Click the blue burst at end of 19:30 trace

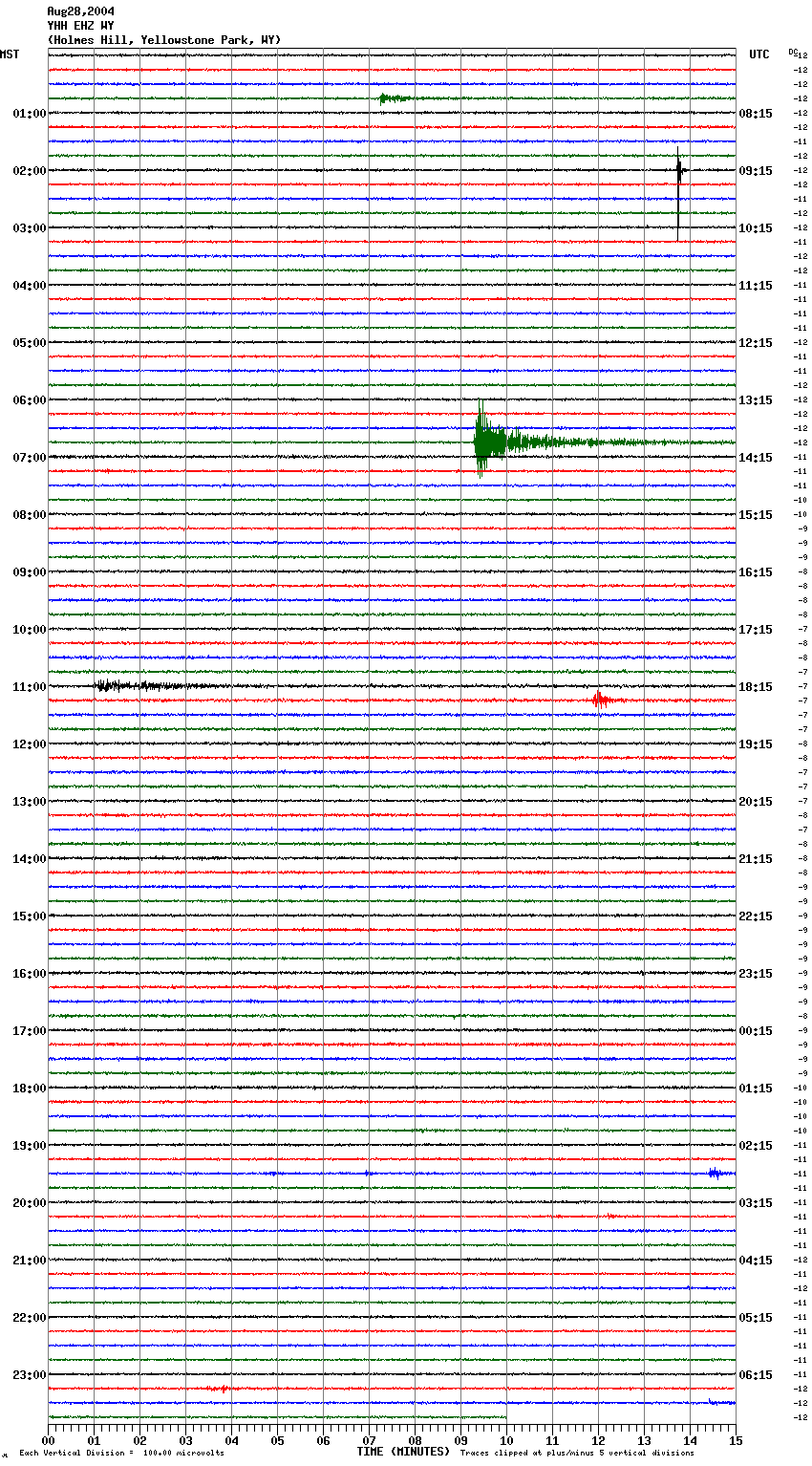tap(717, 1173)
